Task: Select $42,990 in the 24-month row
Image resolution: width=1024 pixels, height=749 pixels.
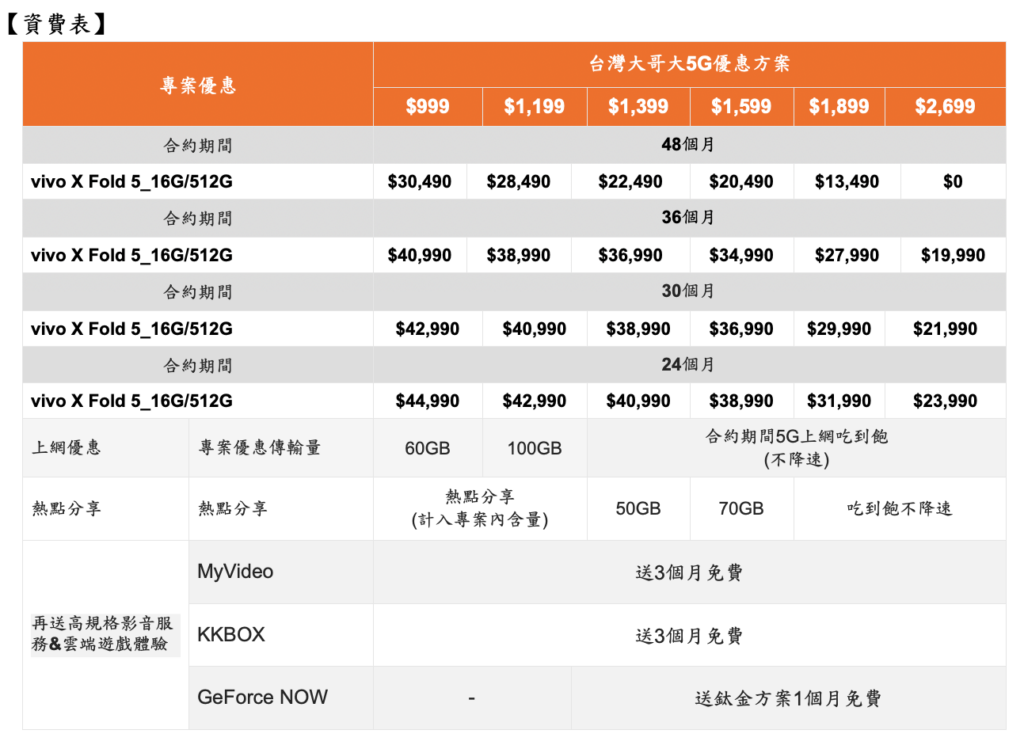Action: coord(534,401)
